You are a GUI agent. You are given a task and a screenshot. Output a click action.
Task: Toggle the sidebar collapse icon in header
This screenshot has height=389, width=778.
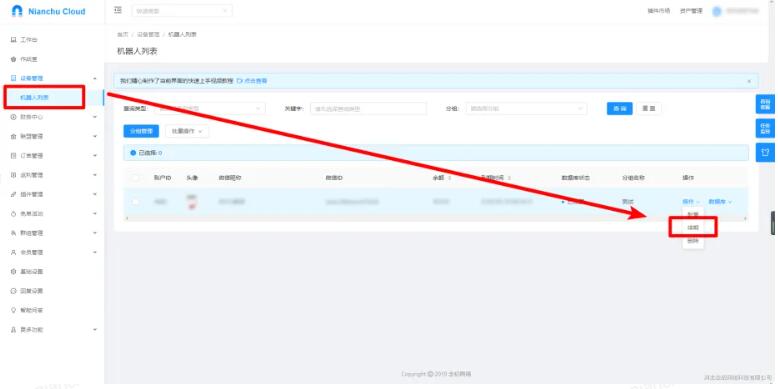point(118,10)
